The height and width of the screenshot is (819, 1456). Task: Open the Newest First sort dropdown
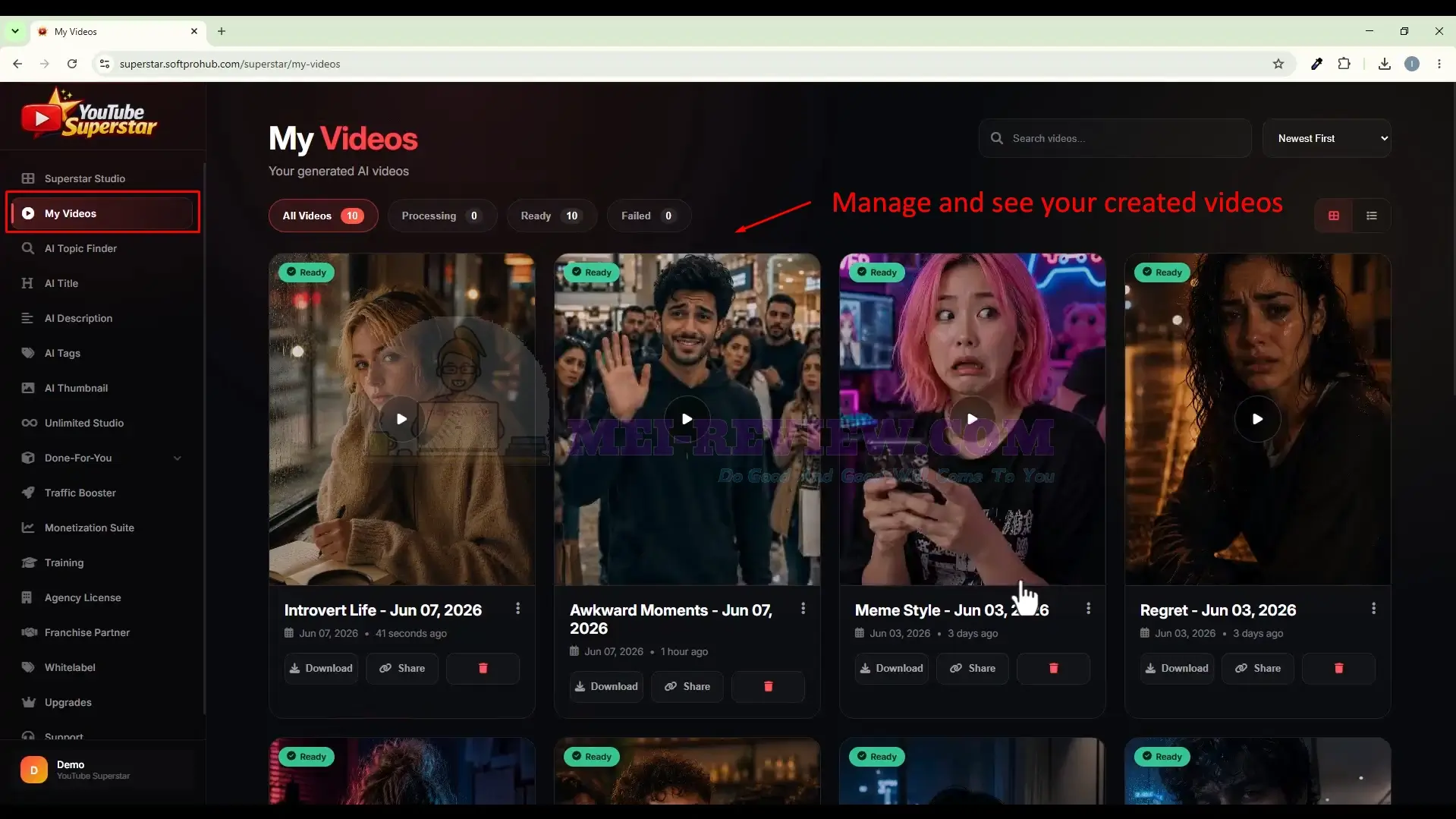click(1326, 138)
